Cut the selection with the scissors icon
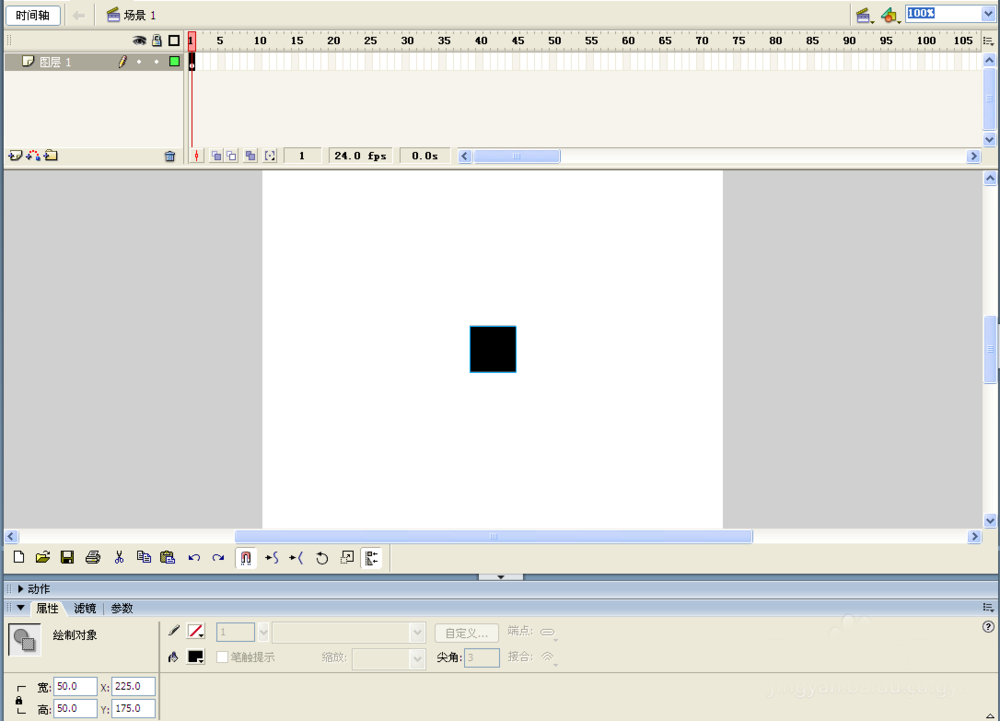The width and height of the screenshot is (1000, 721). [x=119, y=557]
